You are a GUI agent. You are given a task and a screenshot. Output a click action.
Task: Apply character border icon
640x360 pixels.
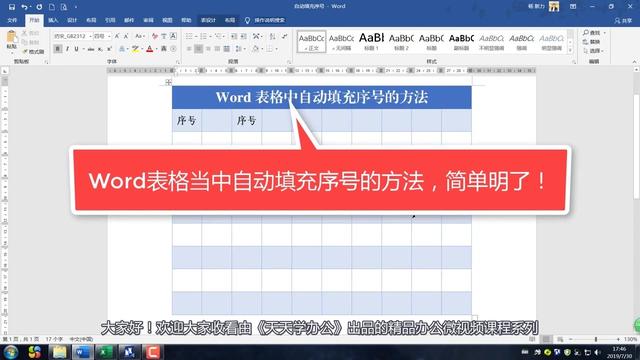173,36
